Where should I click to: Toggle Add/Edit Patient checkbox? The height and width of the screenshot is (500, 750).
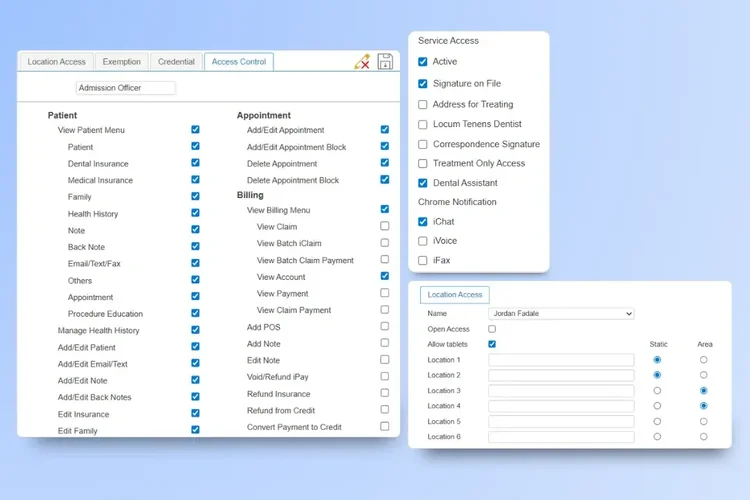click(x=195, y=346)
